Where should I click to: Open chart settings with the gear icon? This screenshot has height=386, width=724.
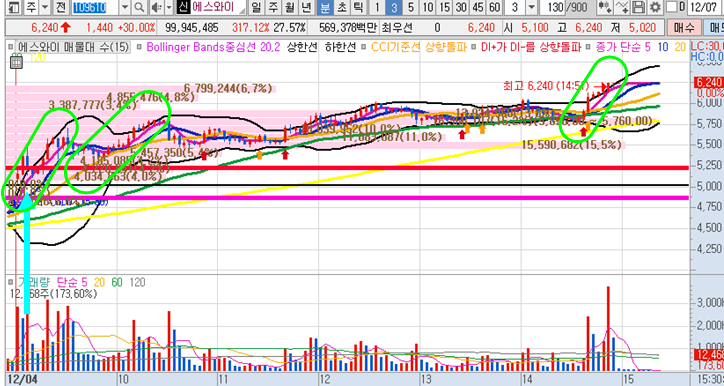pyautogui.click(x=654, y=7)
